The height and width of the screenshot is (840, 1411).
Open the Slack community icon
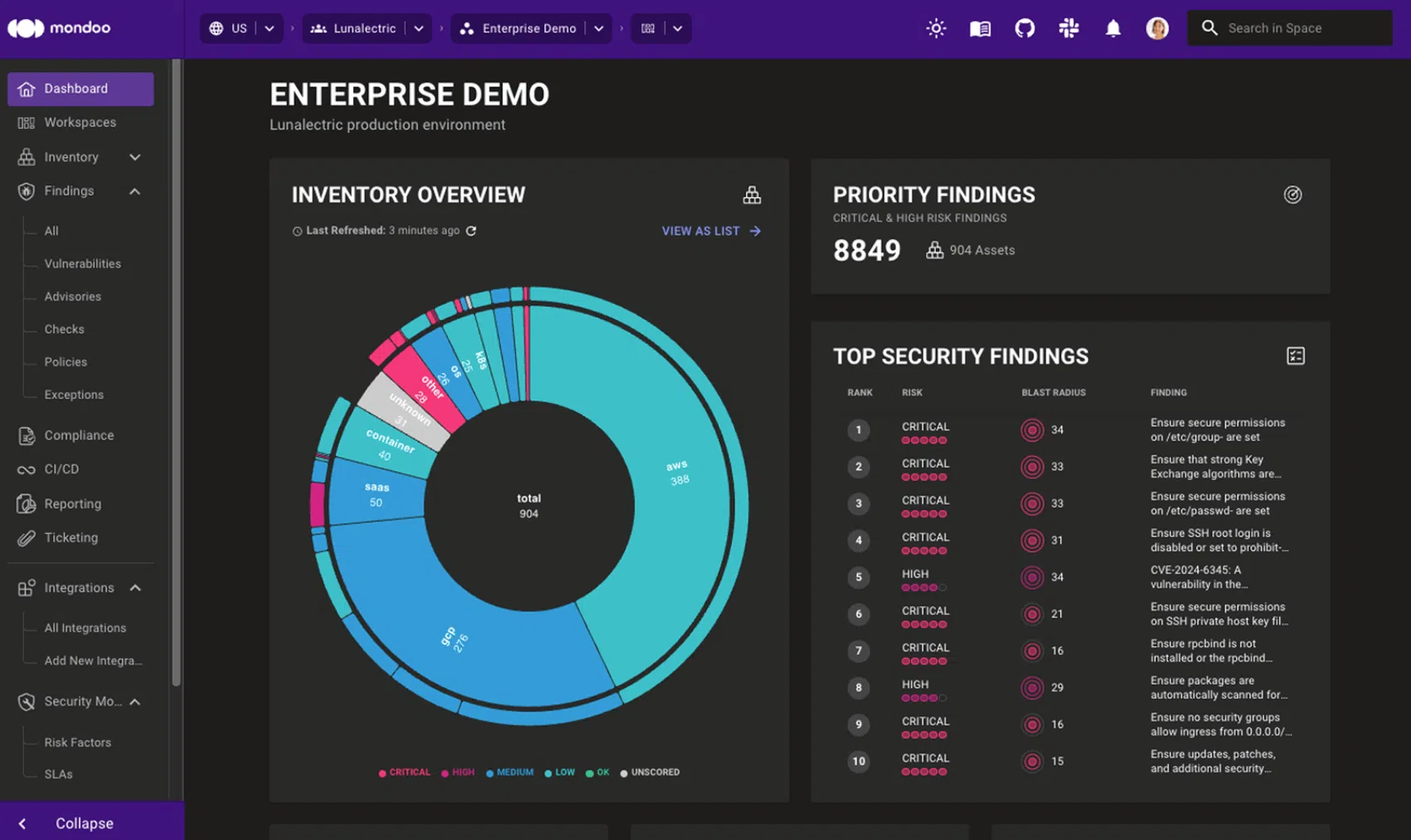click(1069, 28)
